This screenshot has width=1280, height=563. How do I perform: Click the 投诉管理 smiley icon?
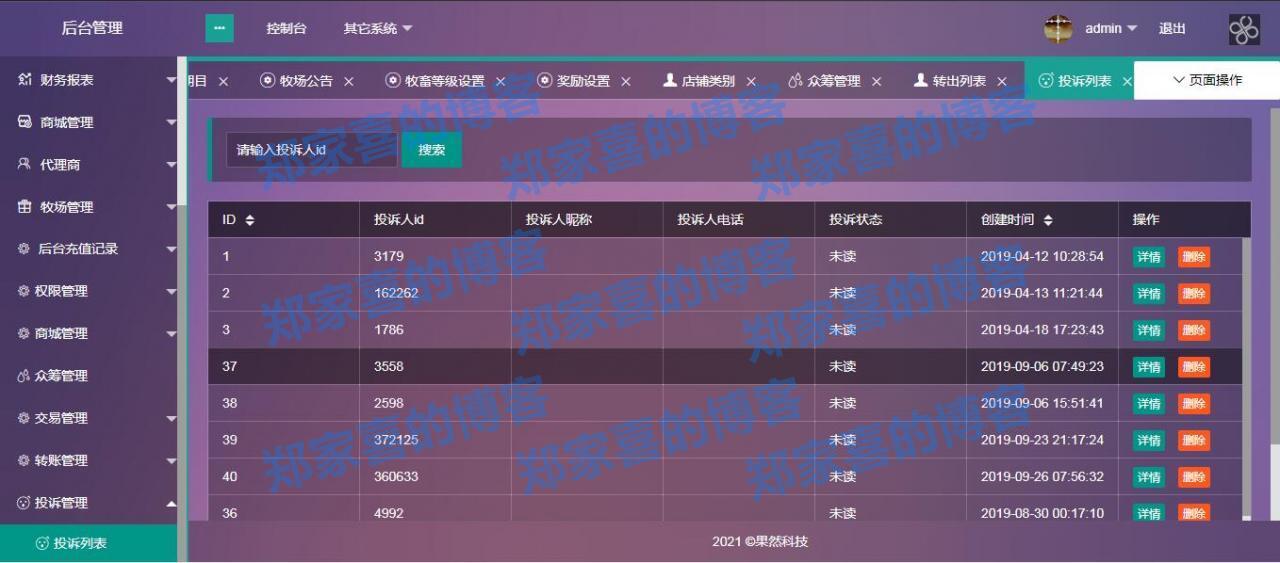pos(24,503)
